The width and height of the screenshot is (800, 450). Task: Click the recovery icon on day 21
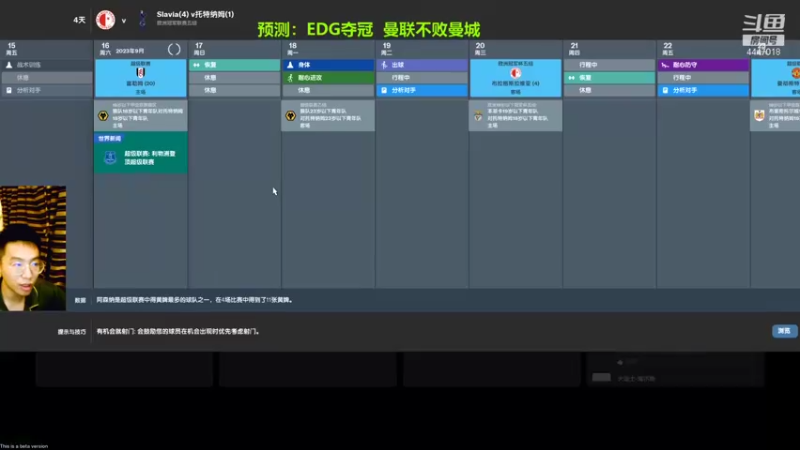pyautogui.click(x=571, y=78)
